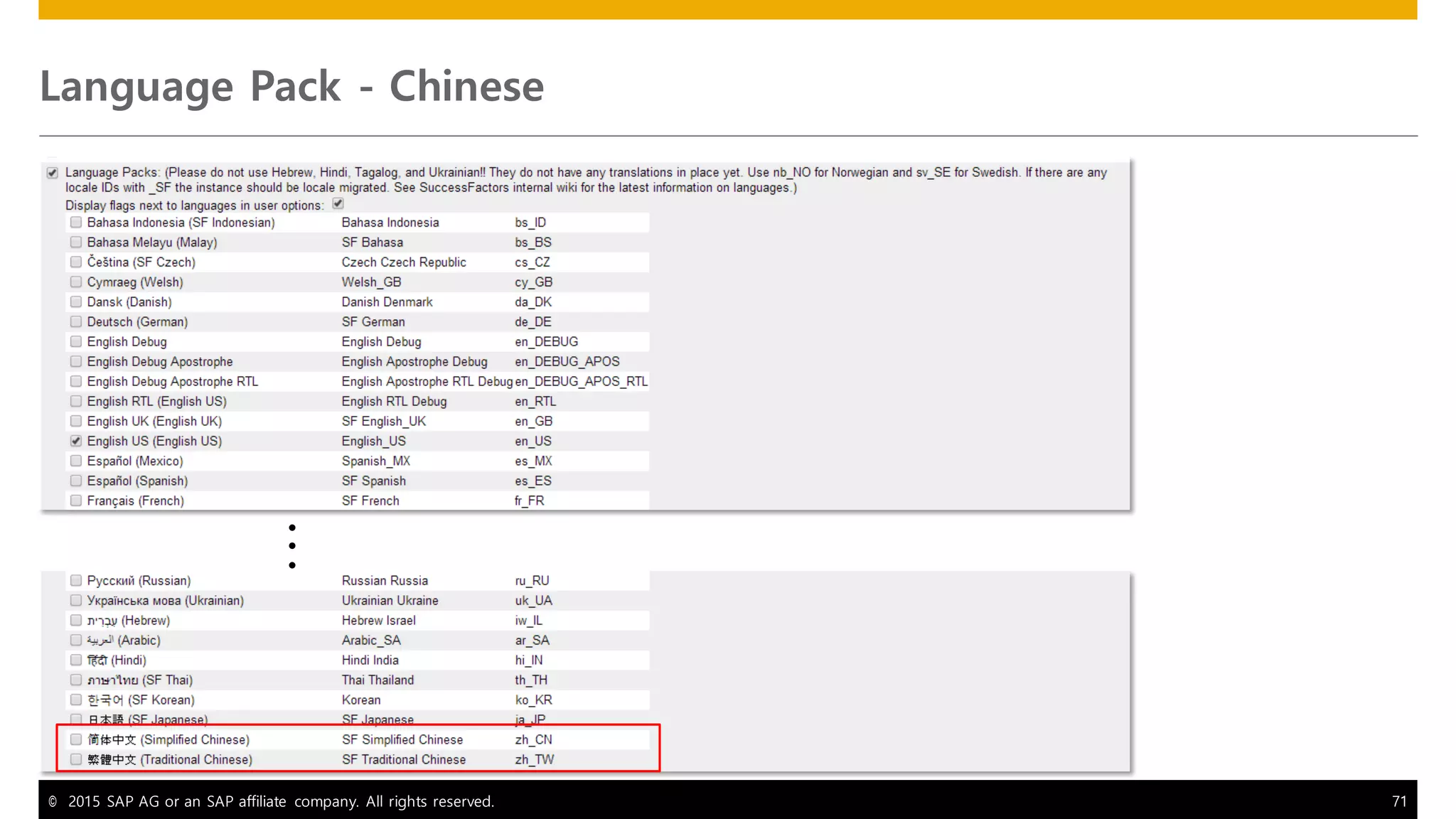The width and height of the screenshot is (1456, 819).
Task: Select the ru_RU locale code
Action: tap(532, 582)
